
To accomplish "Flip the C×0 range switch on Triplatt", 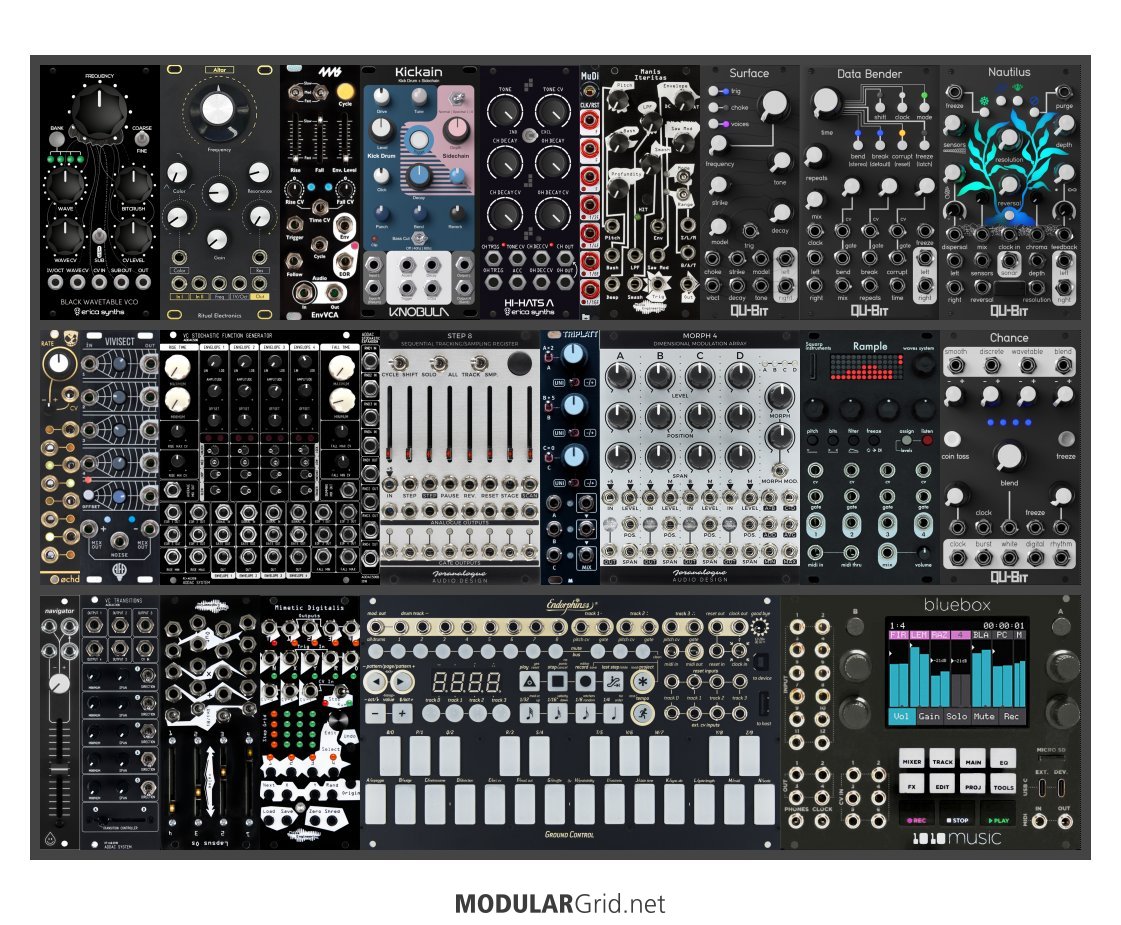I will click(x=550, y=458).
